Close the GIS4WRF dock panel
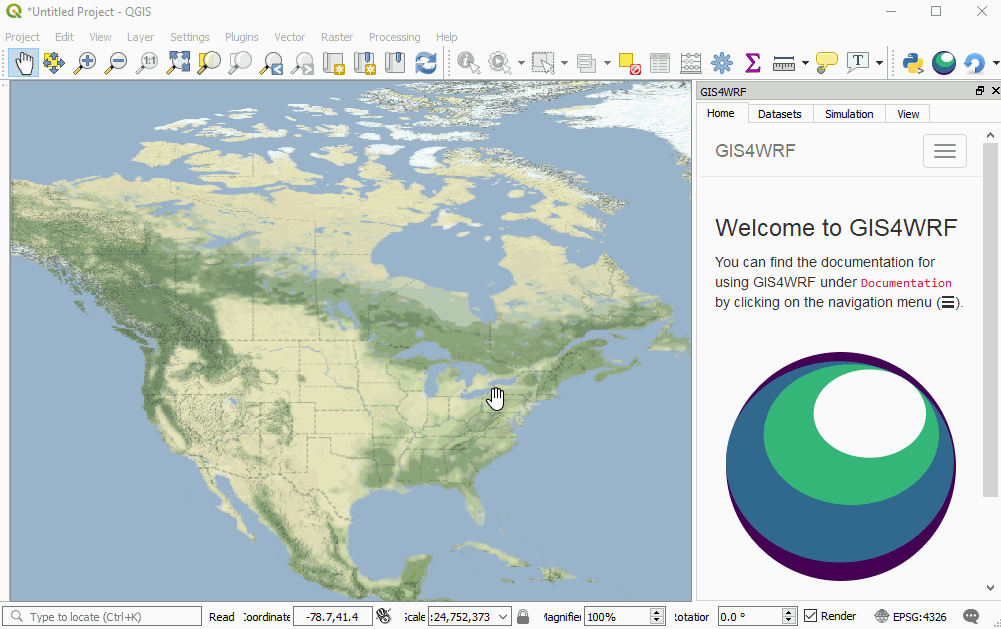1001x629 pixels. click(995, 91)
